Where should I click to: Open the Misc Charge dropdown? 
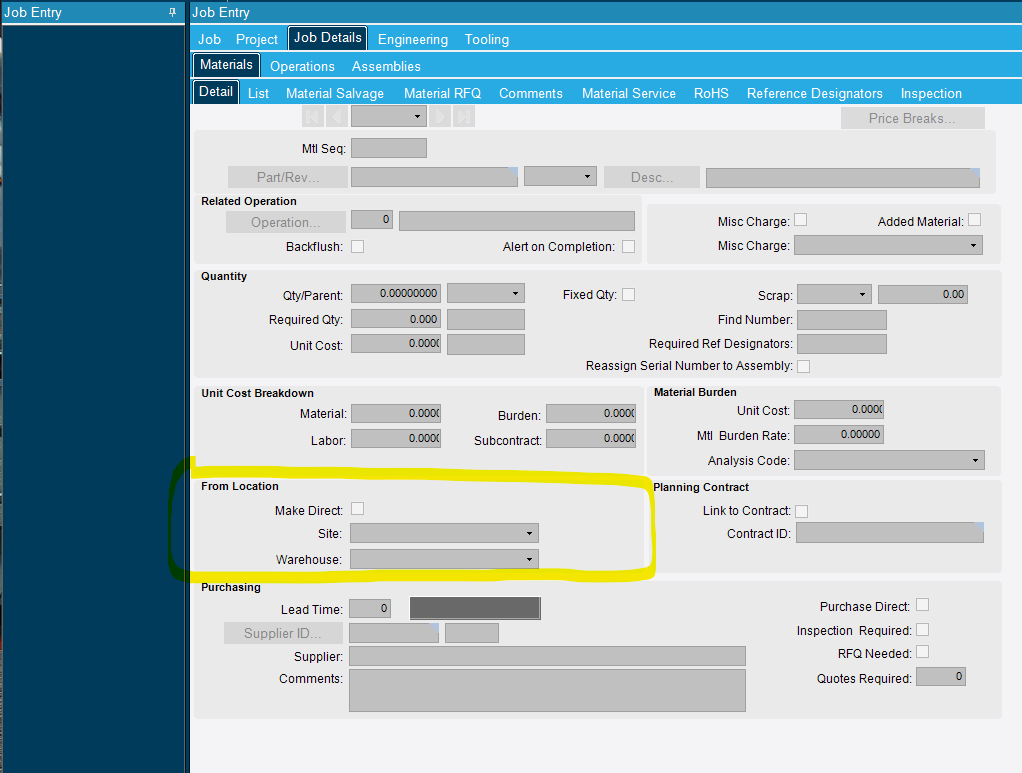888,245
